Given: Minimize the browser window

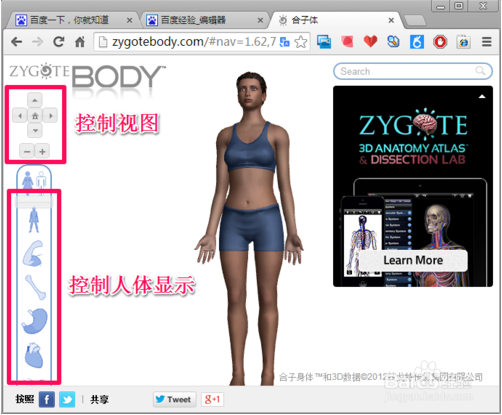Looking at the screenshot, I should [440, 6].
